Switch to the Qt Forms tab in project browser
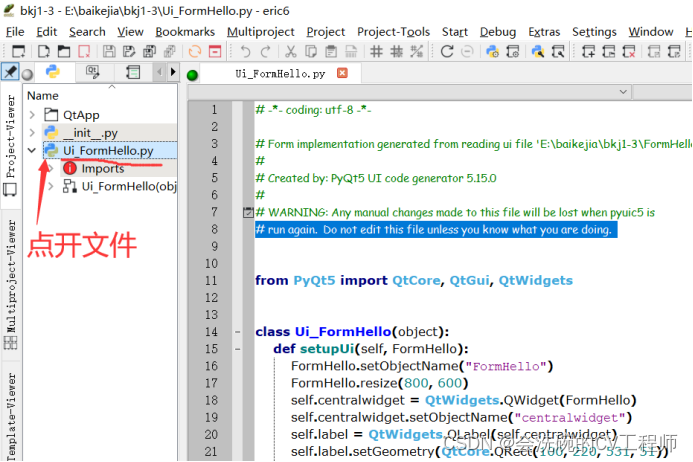 (92, 72)
